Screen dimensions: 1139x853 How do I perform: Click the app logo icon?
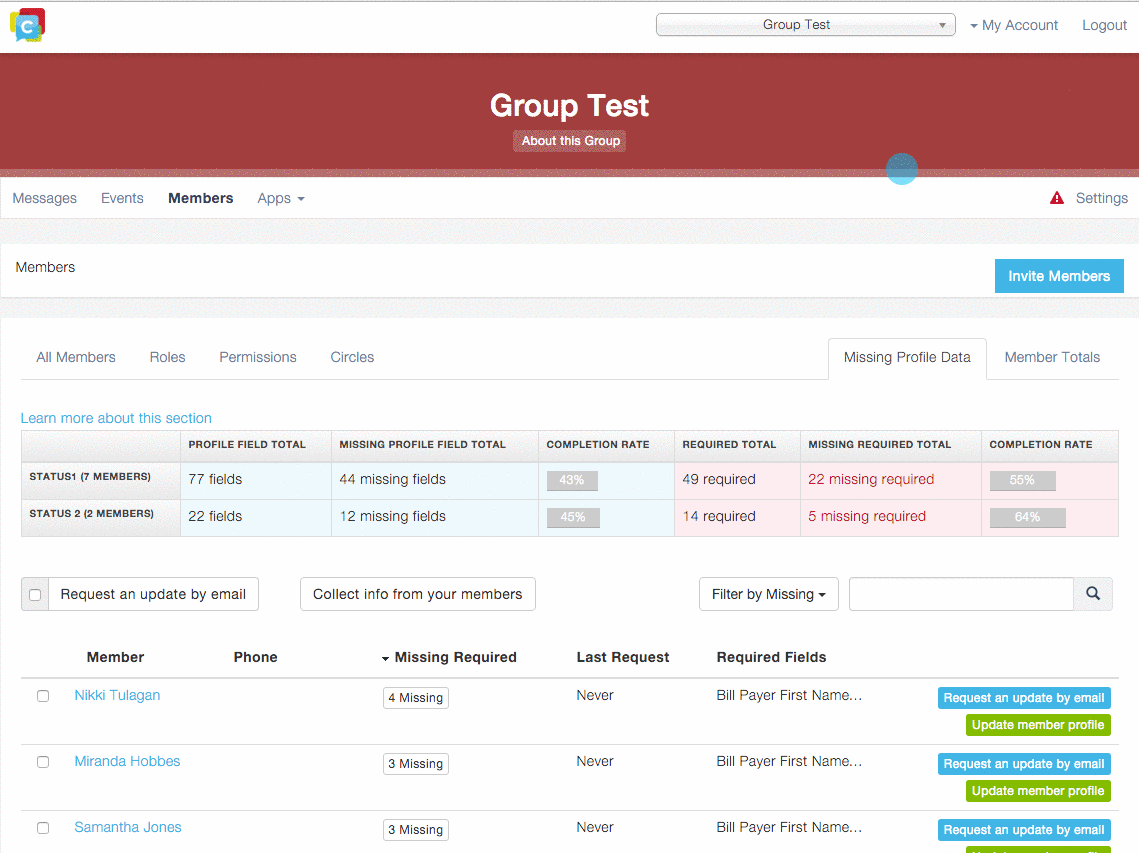click(28, 25)
